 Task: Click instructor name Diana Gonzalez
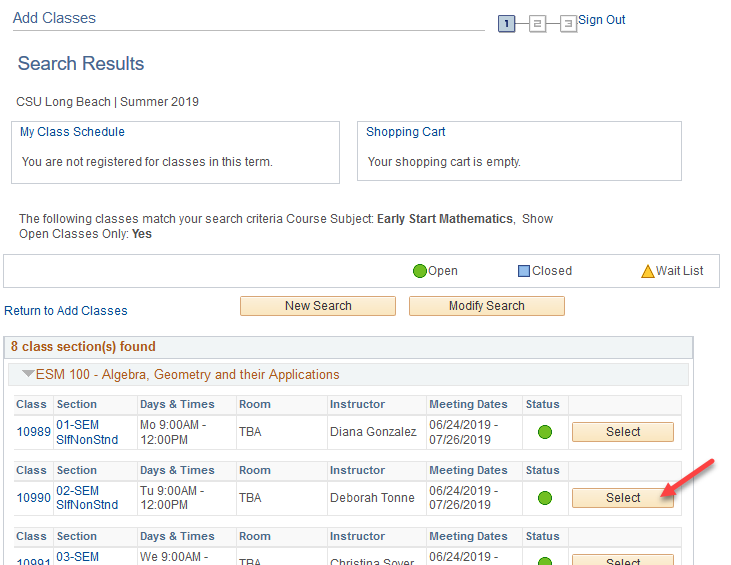[373, 432]
